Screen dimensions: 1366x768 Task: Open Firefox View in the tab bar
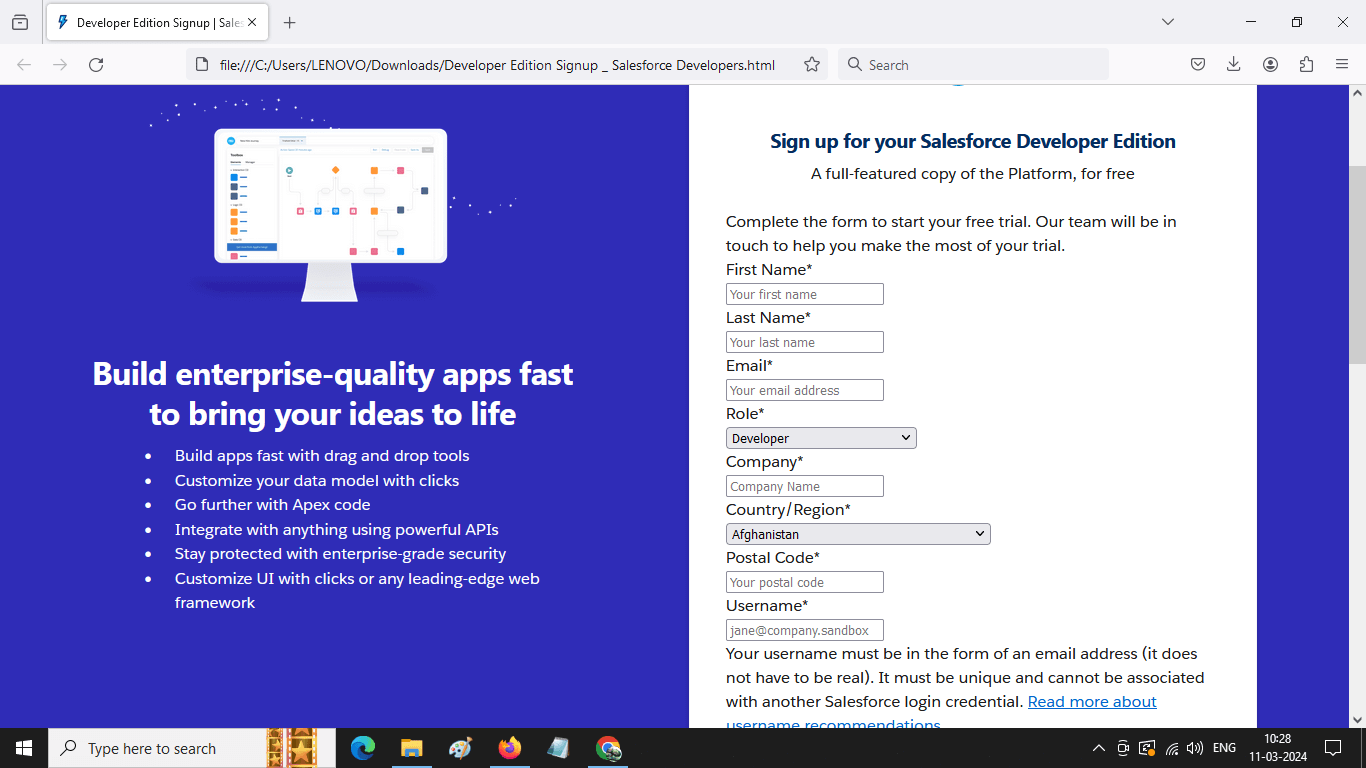pos(21,22)
